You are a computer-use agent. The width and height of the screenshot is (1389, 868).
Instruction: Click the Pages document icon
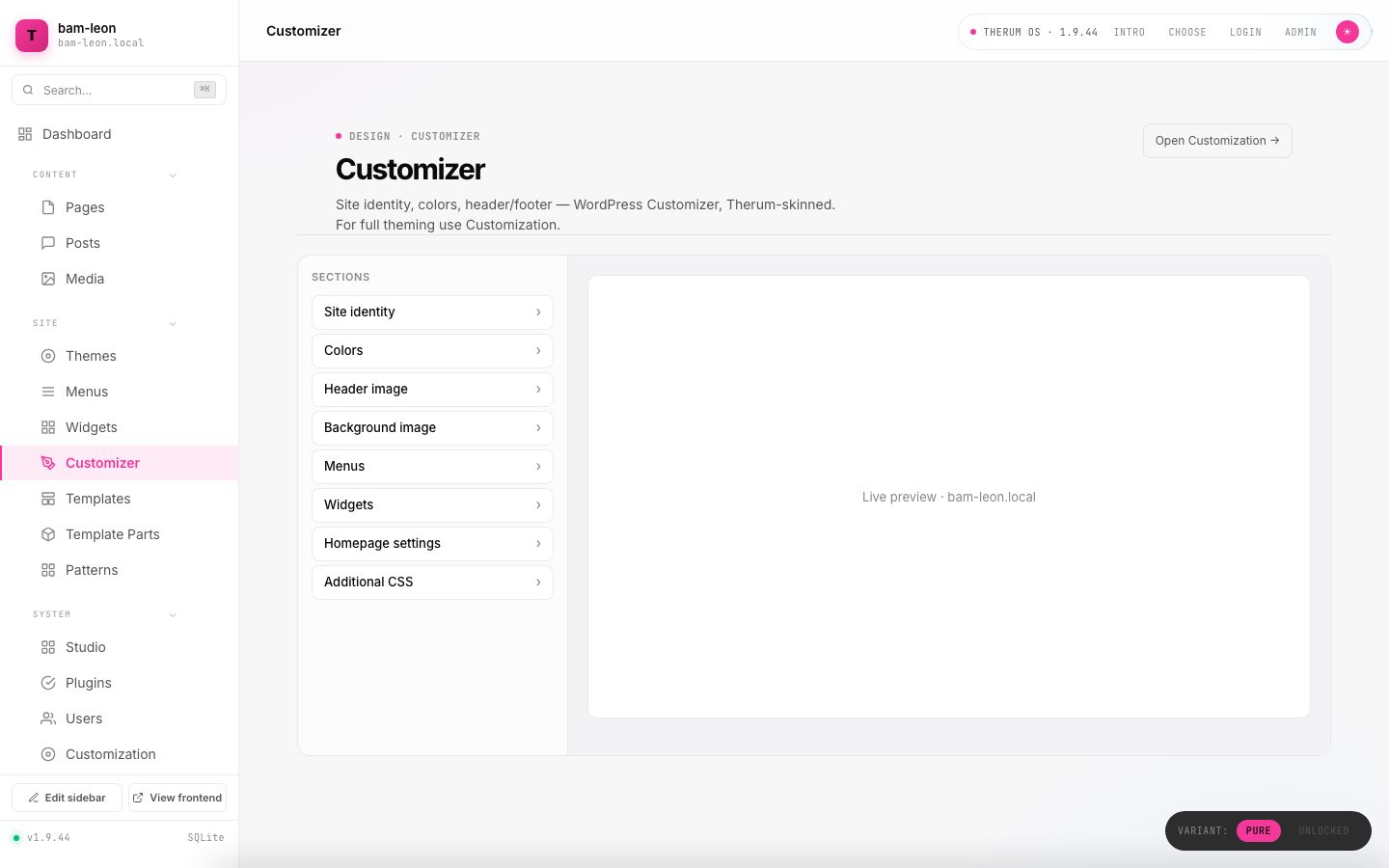[48, 207]
